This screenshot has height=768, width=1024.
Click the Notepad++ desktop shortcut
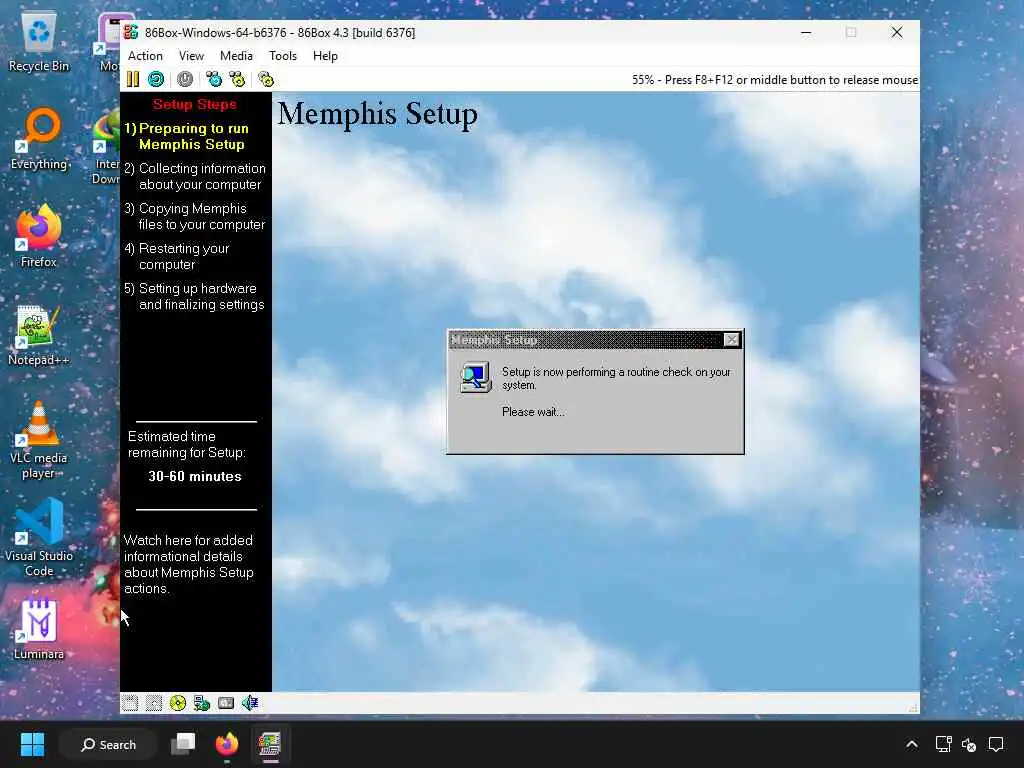(x=39, y=335)
